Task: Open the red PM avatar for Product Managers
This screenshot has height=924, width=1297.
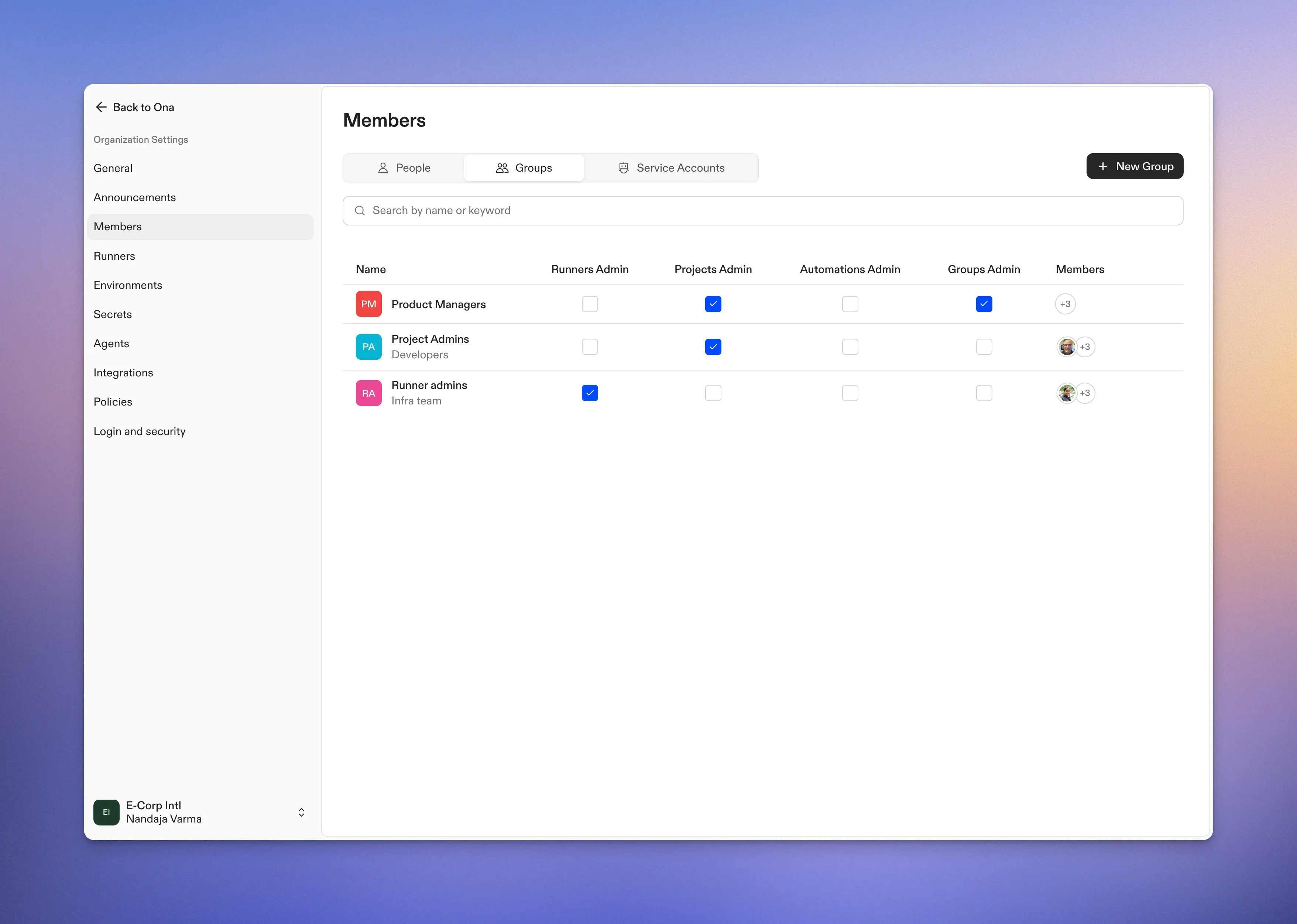Action: pos(368,304)
